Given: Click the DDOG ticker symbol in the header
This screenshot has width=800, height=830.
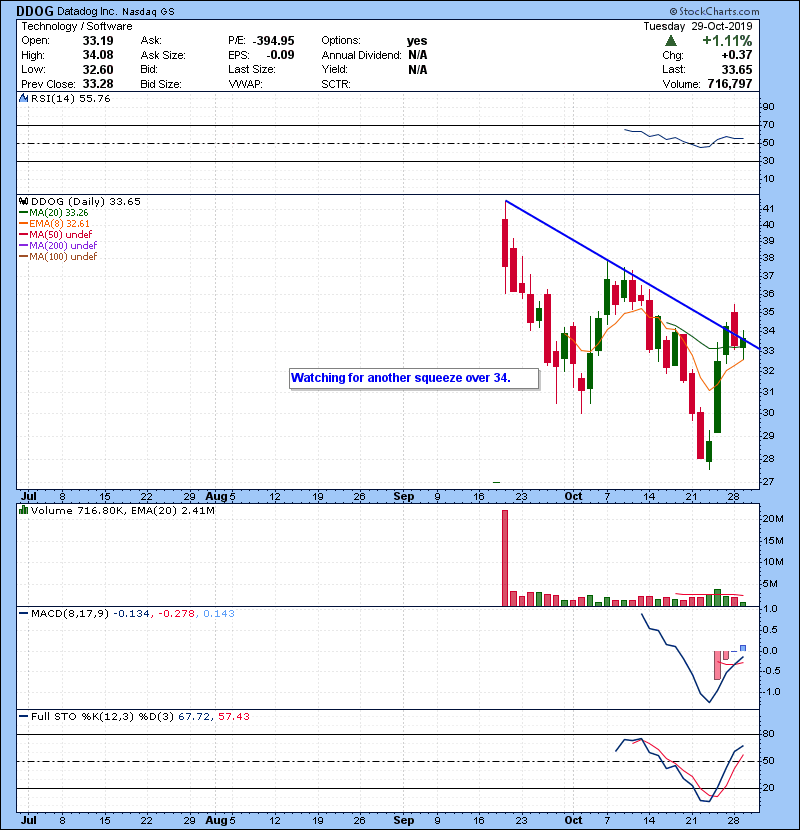Looking at the screenshot, I should pyautogui.click(x=35, y=11).
